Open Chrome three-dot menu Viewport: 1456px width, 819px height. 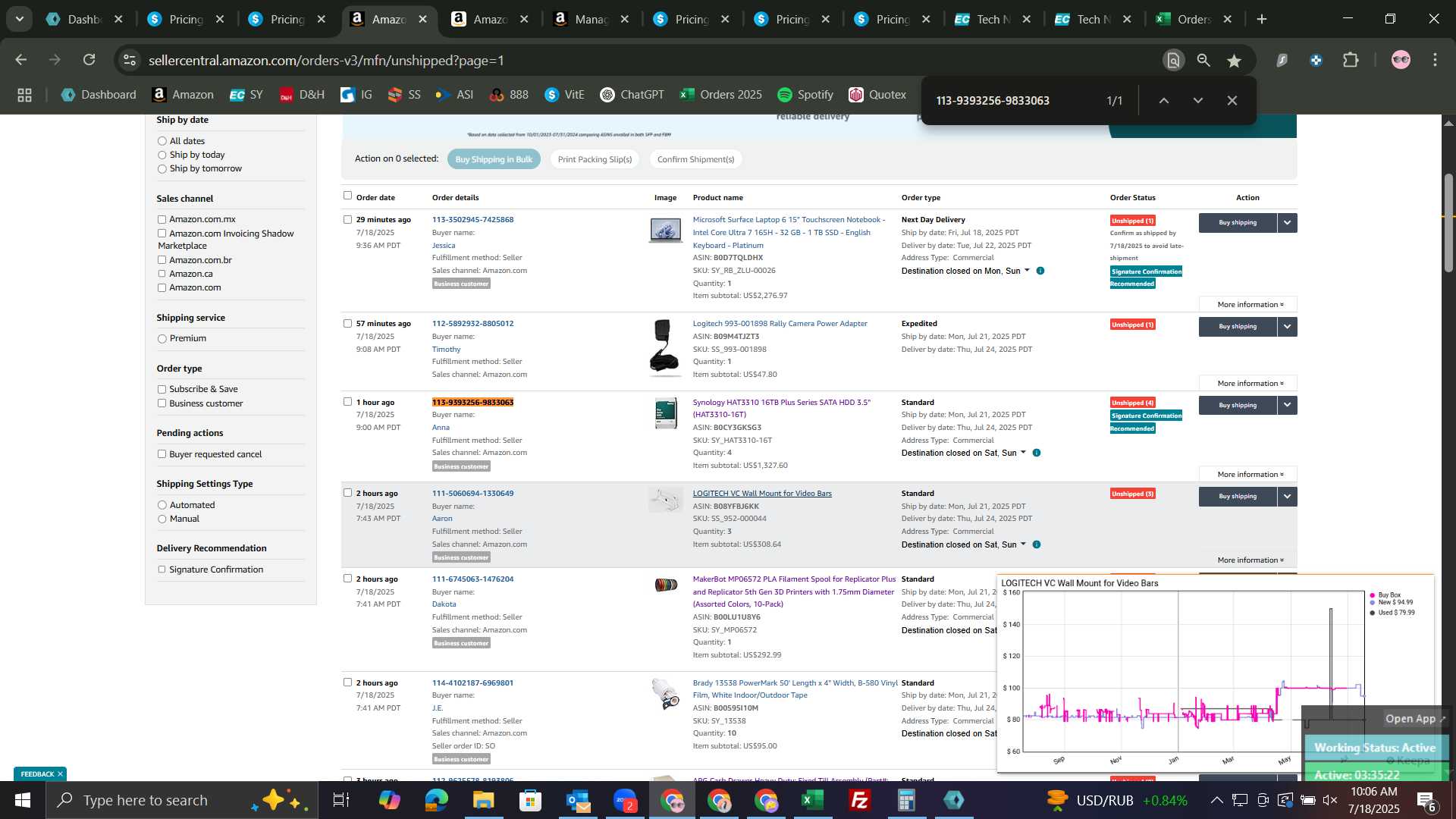click(1435, 60)
